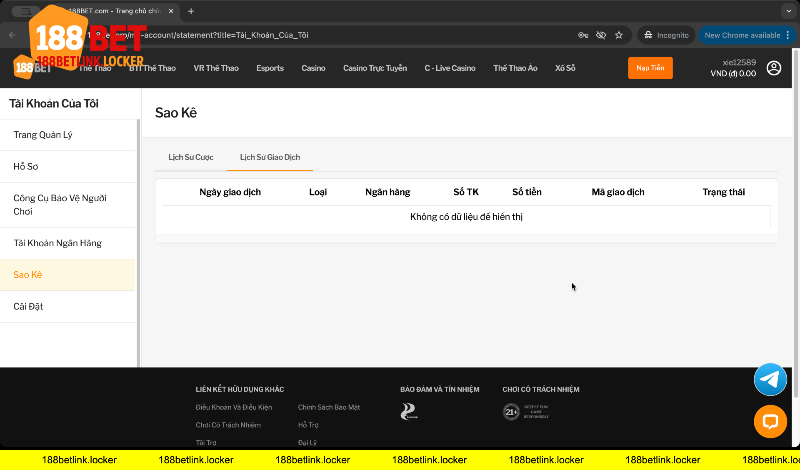The width and height of the screenshot is (800, 470).
Task: Switch to the Lịch Sử Cược tab
Action: (x=190, y=158)
